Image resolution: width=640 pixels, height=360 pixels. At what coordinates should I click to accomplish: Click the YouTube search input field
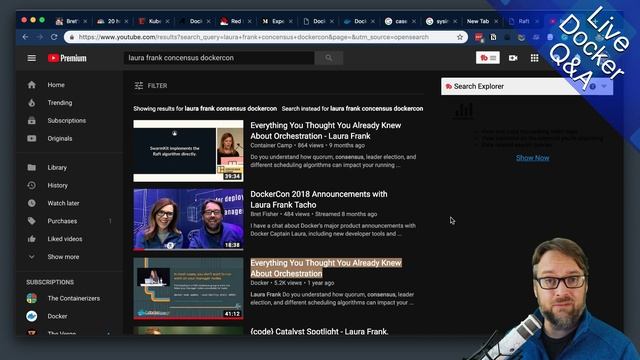click(x=219, y=58)
